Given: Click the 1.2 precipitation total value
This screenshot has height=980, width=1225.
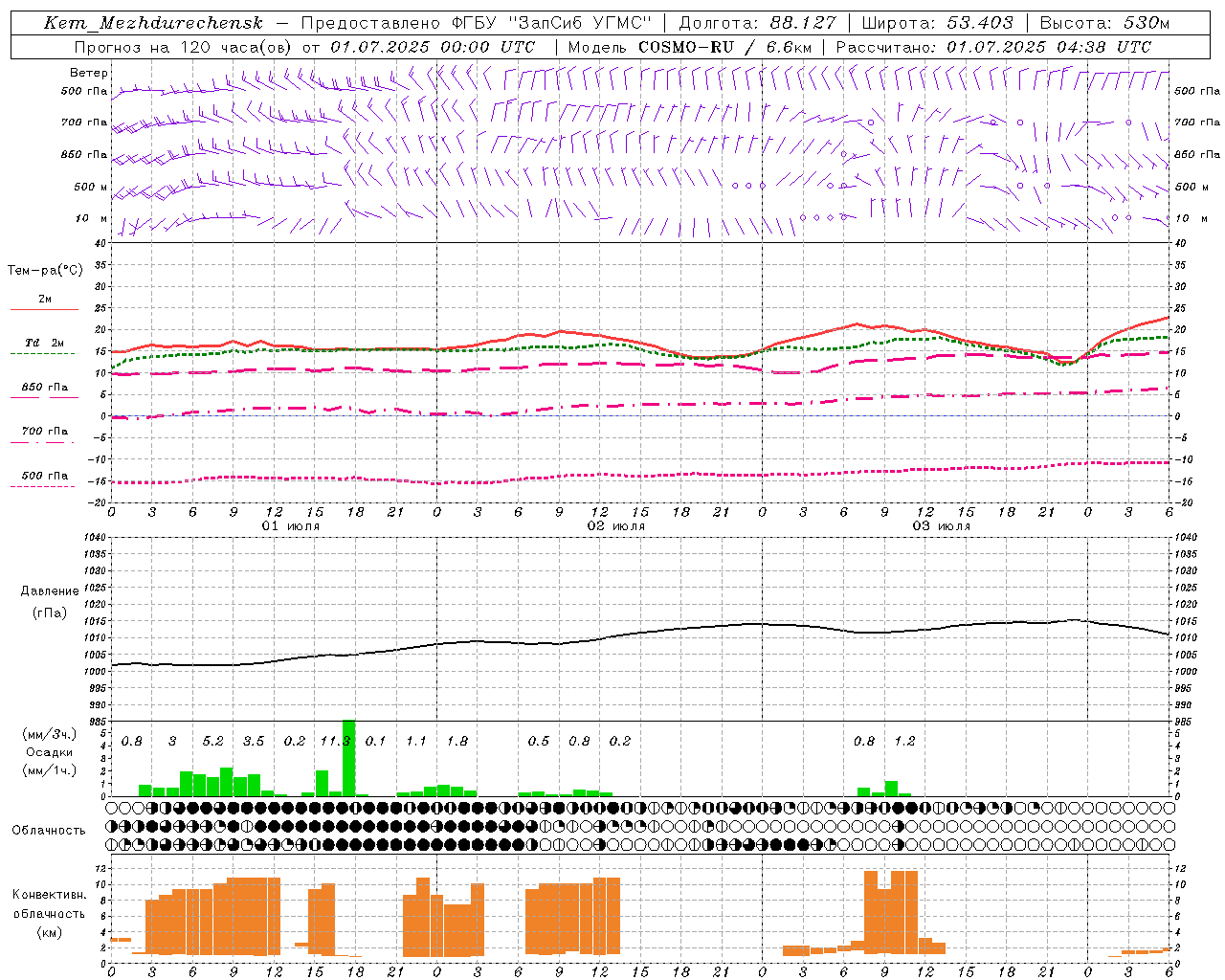Looking at the screenshot, I should click(x=904, y=741).
